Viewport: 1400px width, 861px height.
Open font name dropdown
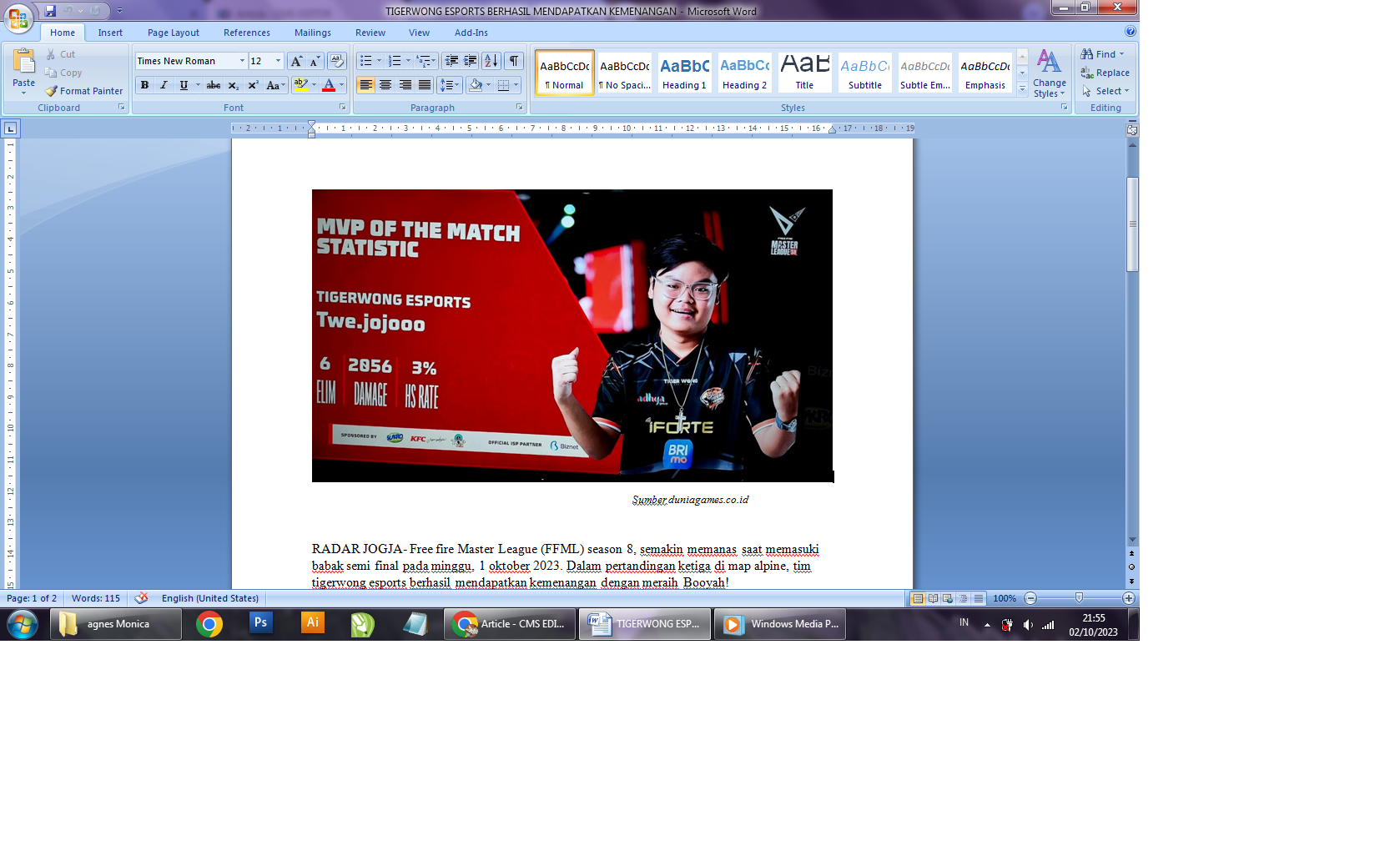coord(242,61)
